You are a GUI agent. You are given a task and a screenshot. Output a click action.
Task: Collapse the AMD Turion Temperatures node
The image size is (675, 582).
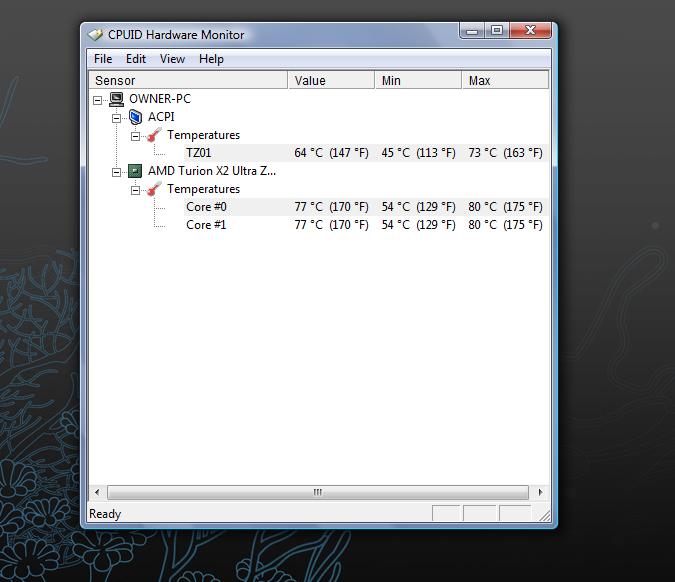click(x=135, y=190)
